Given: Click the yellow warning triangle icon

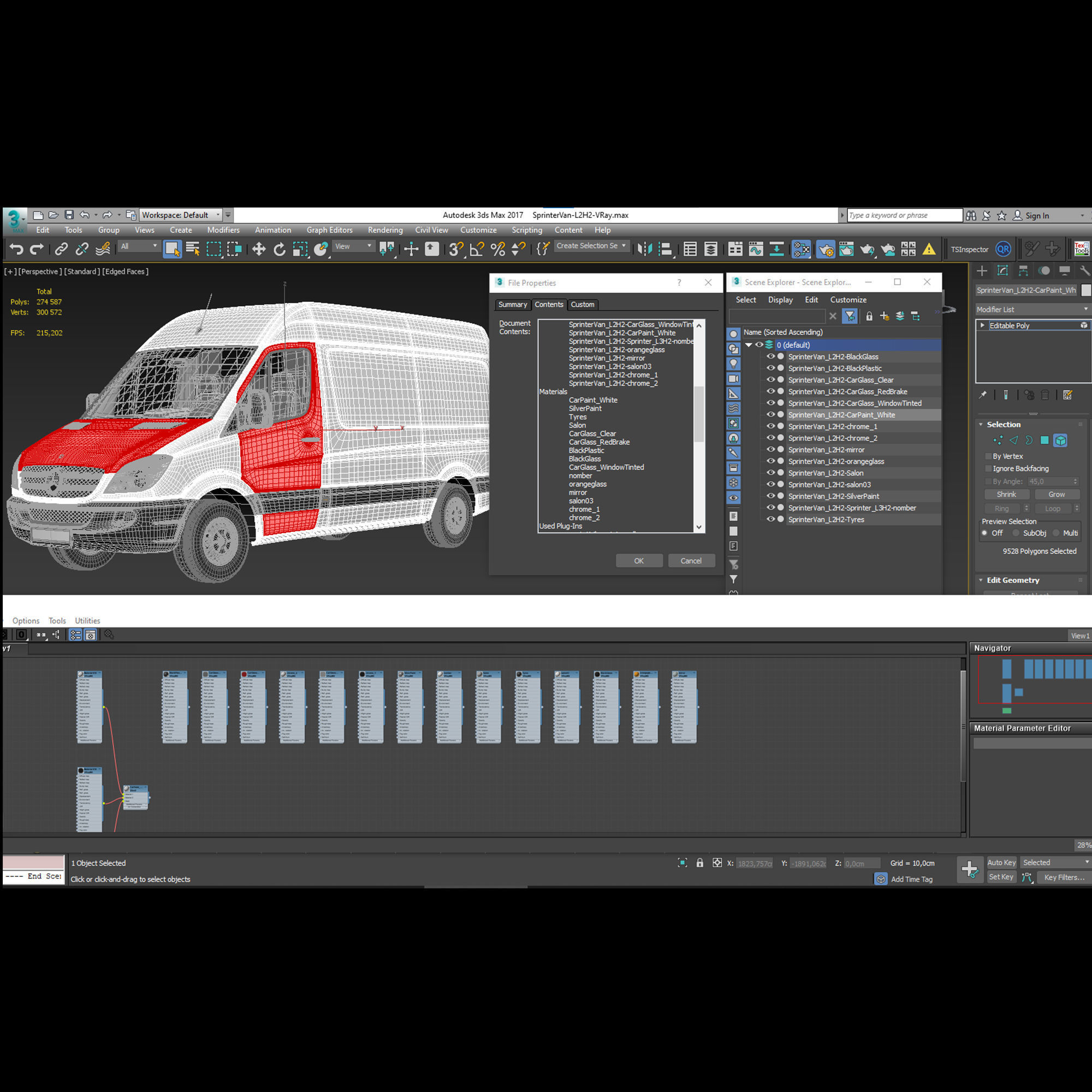Looking at the screenshot, I should pyautogui.click(x=929, y=250).
